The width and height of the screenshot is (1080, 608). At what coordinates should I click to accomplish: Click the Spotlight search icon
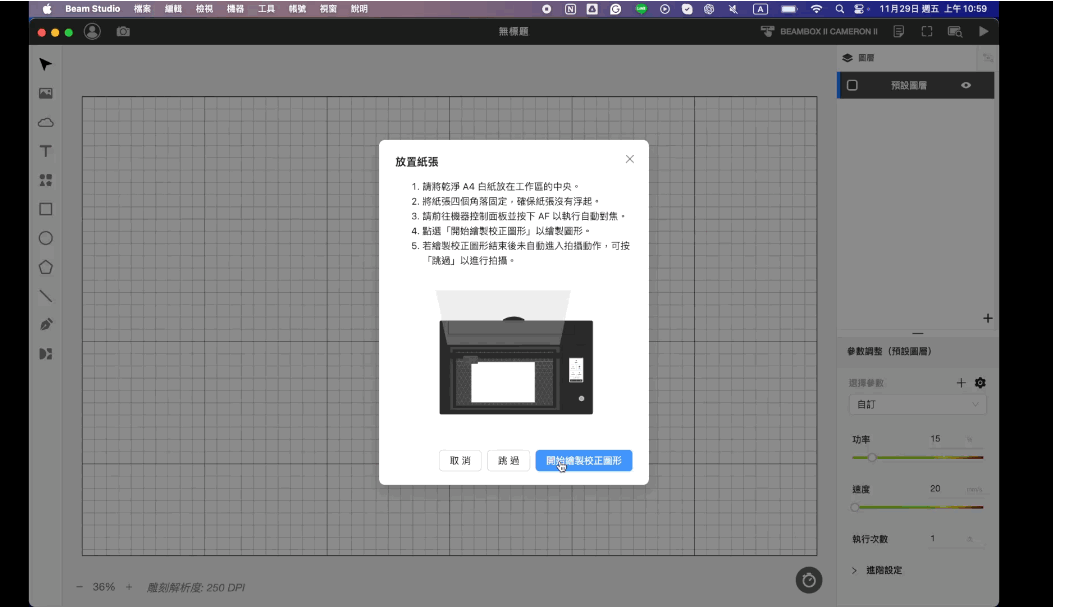[839, 9]
